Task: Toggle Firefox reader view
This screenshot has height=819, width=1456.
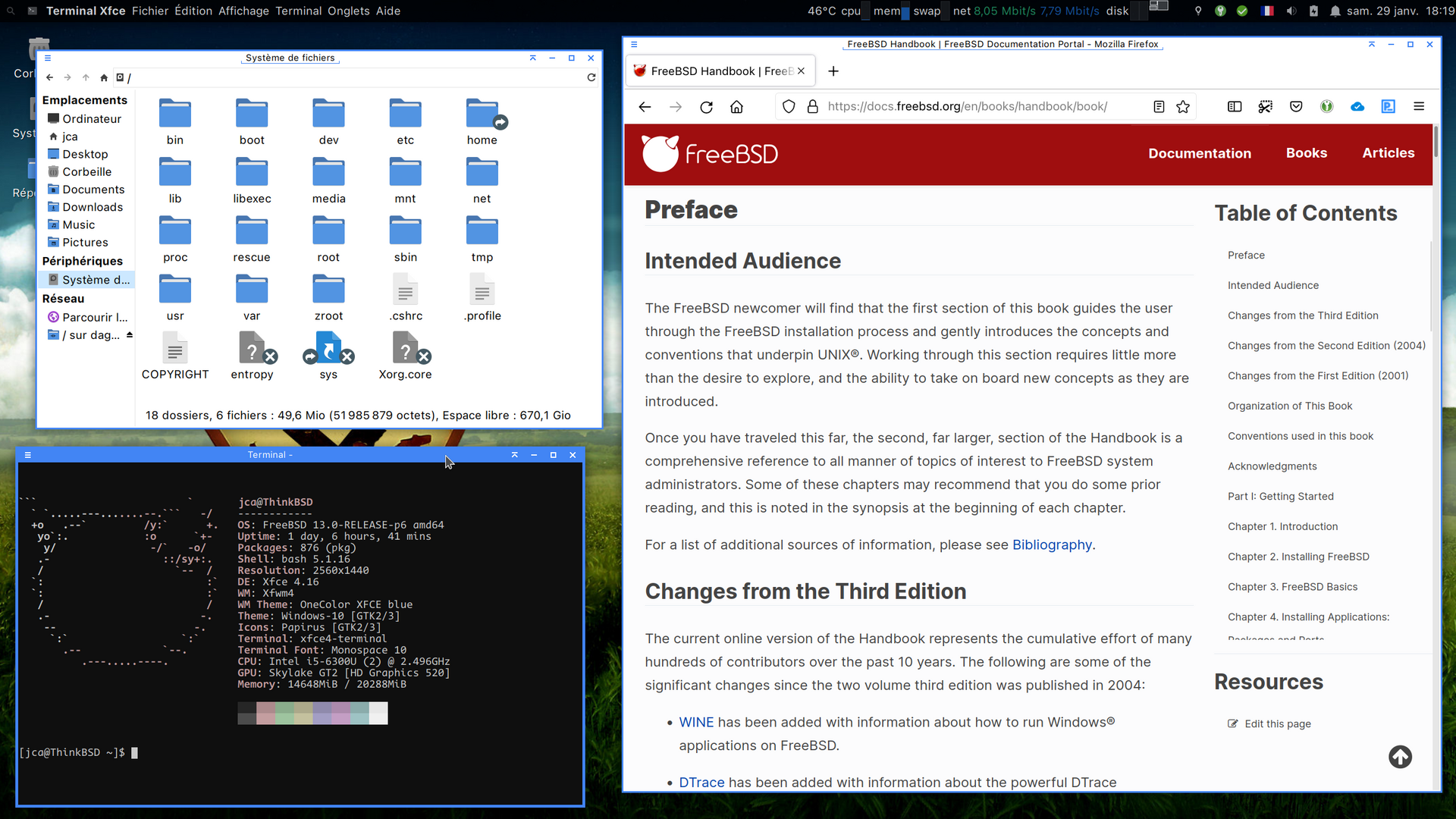Action: 1159,107
